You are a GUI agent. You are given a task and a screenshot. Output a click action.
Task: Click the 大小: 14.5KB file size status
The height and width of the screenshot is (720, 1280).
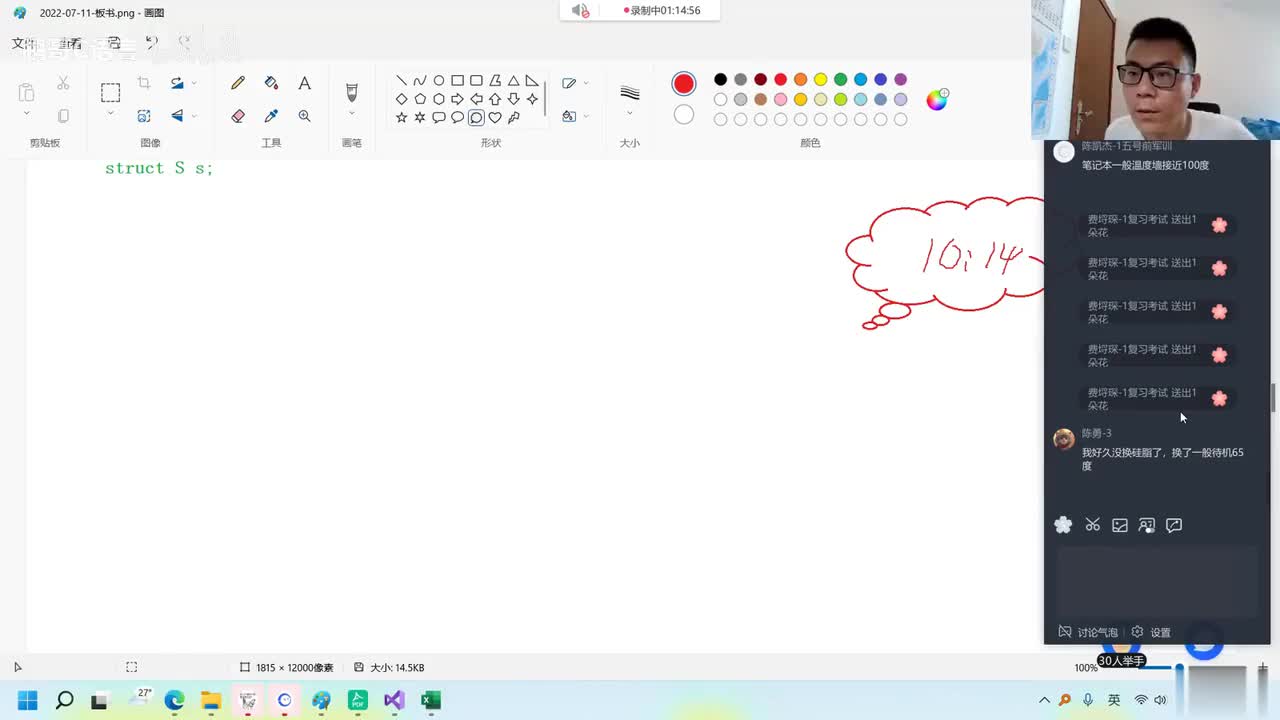389,667
